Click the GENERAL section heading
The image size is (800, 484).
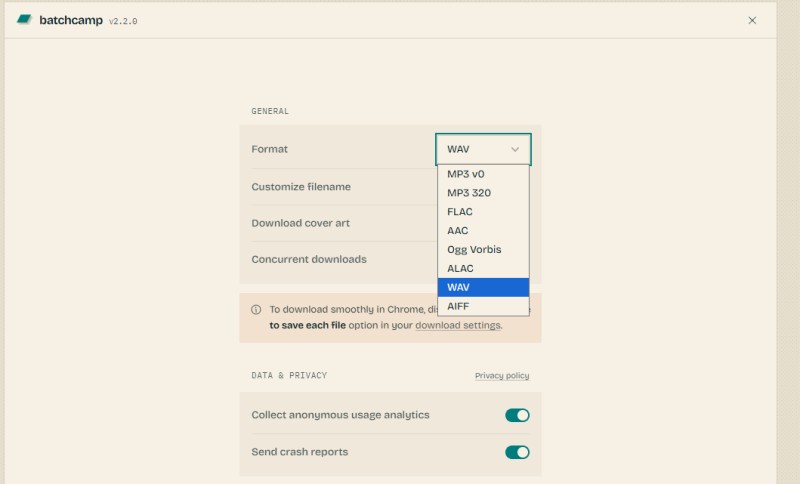(x=270, y=111)
